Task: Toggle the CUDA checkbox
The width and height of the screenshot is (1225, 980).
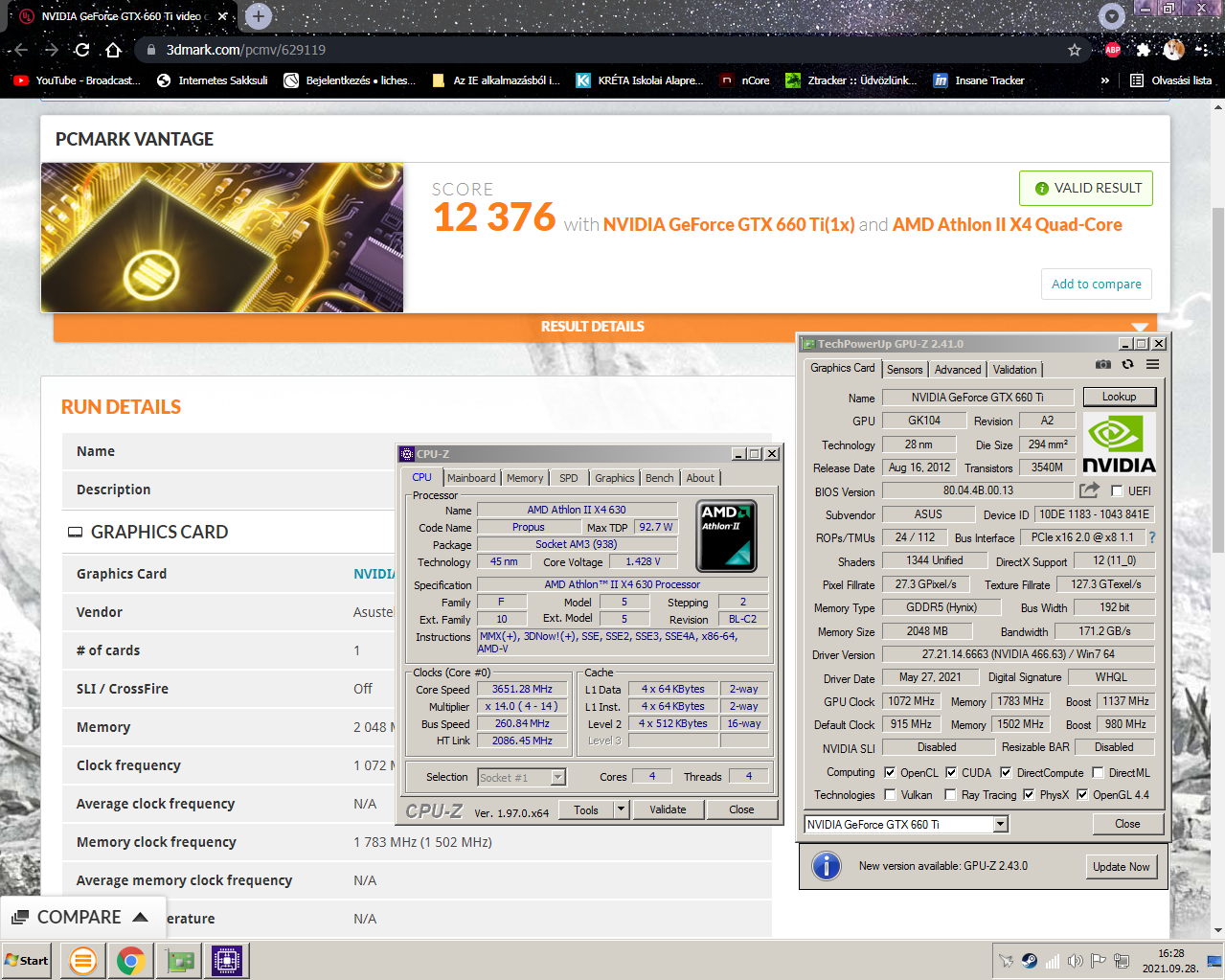Action: [x=951, y=772]
